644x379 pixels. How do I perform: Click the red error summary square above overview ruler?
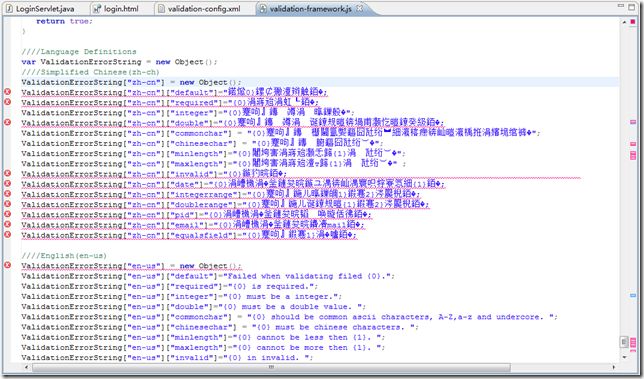point(632,21)
